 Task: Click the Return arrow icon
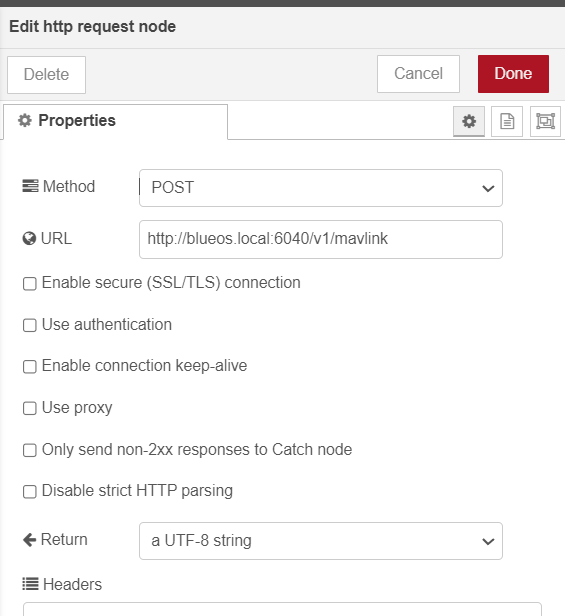pos(29,540)
